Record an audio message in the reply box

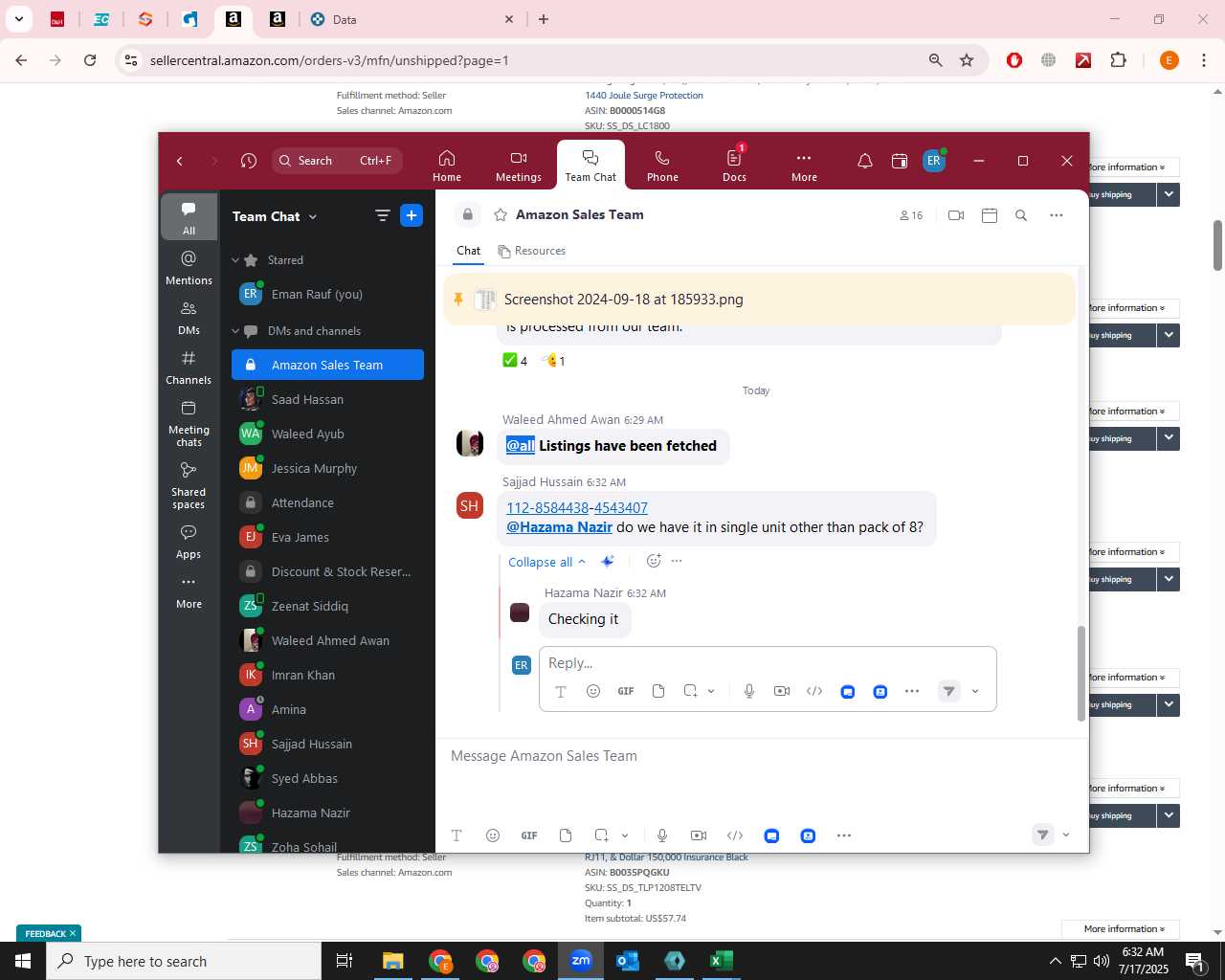click(749, 691)
